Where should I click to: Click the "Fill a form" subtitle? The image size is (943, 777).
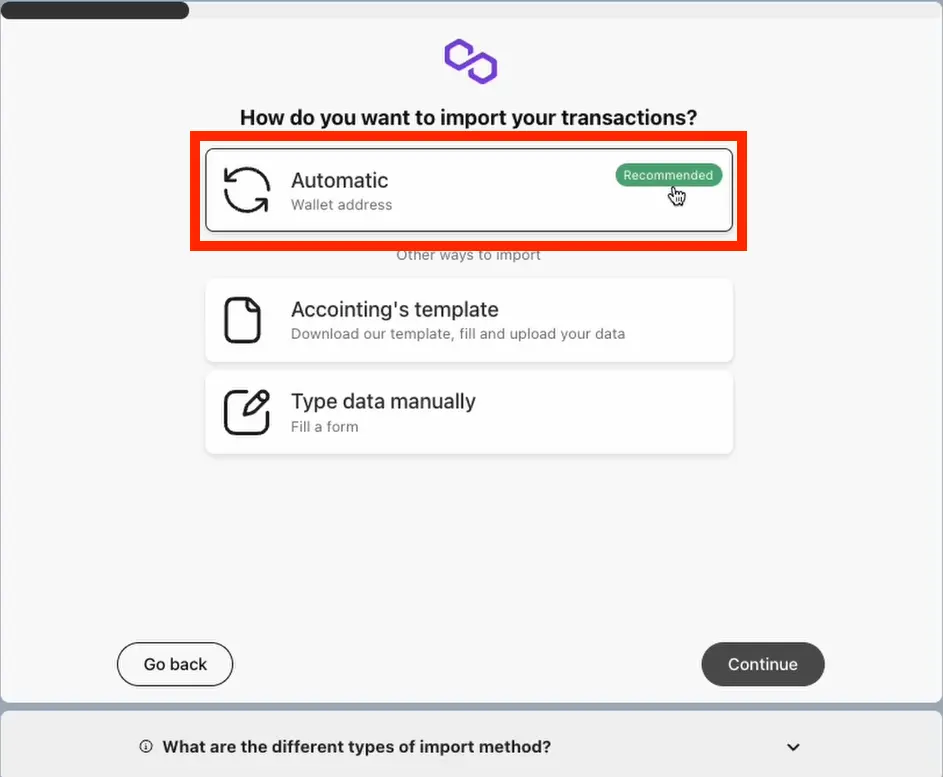pos(324,426)
